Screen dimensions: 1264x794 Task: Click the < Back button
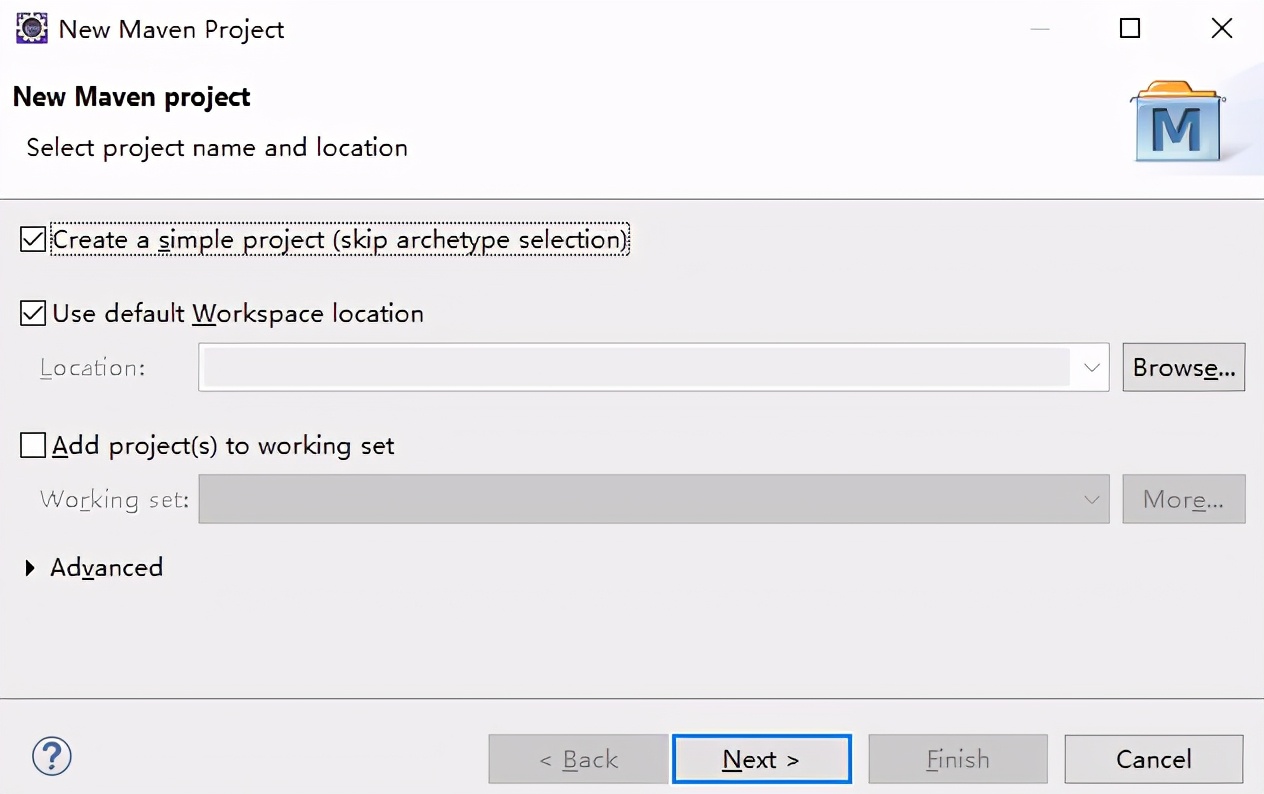578,759
